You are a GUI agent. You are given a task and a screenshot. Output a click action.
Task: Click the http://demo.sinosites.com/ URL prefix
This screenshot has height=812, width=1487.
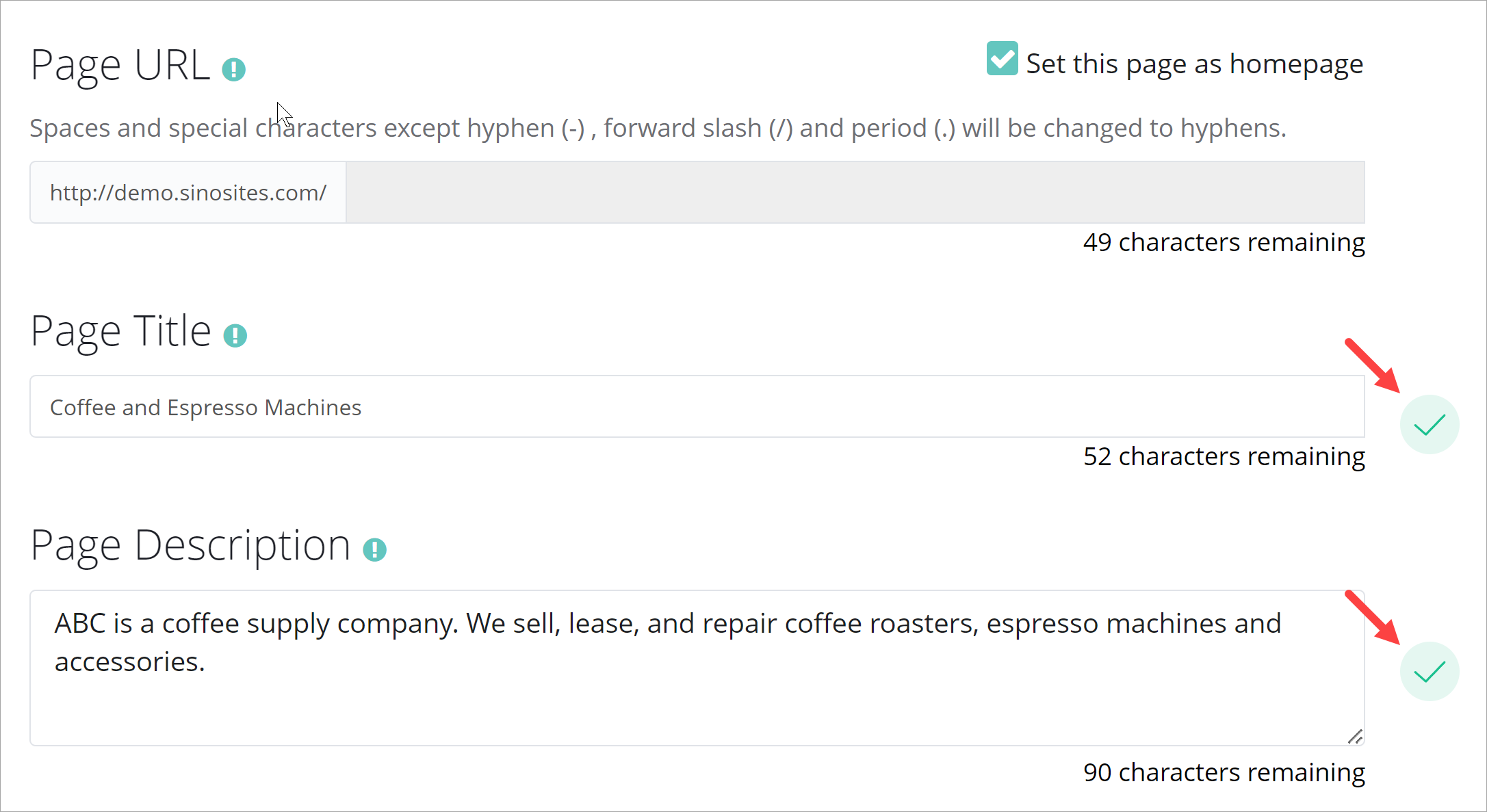point(188,193)
